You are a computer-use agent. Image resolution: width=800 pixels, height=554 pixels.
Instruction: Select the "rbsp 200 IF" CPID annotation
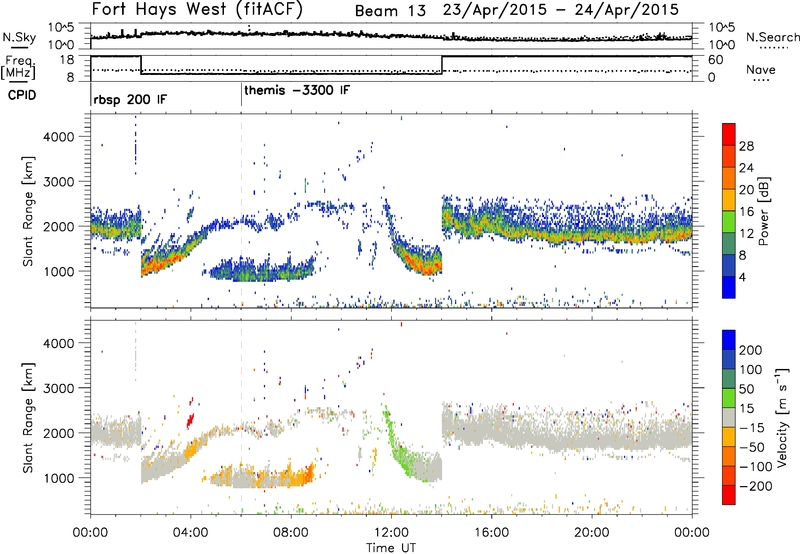pos(130,99)
